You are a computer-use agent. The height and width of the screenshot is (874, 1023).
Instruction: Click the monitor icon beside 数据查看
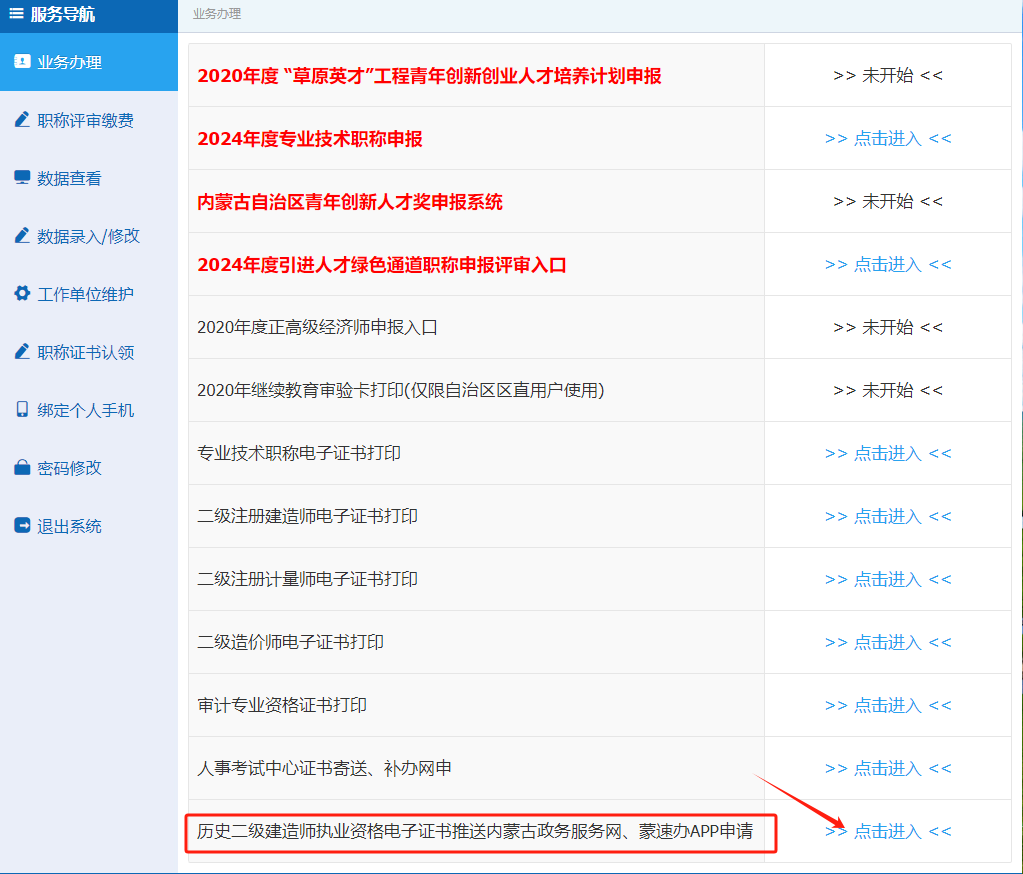(22, 178)
